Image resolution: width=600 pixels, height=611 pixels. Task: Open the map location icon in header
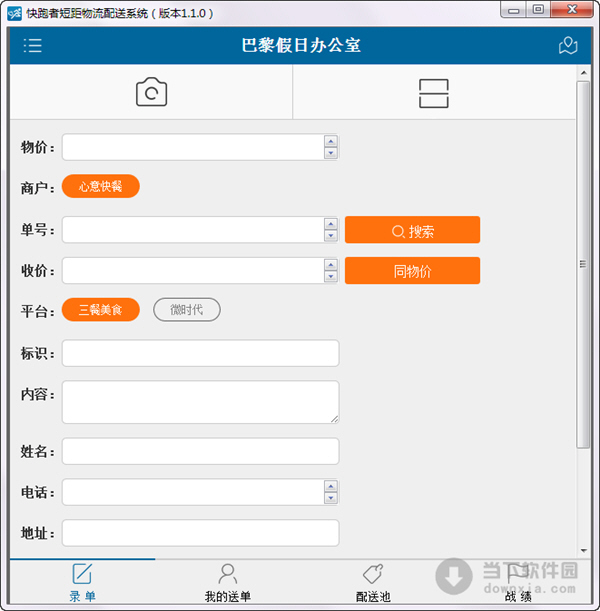pyautogui.click(x=568, y=45)
